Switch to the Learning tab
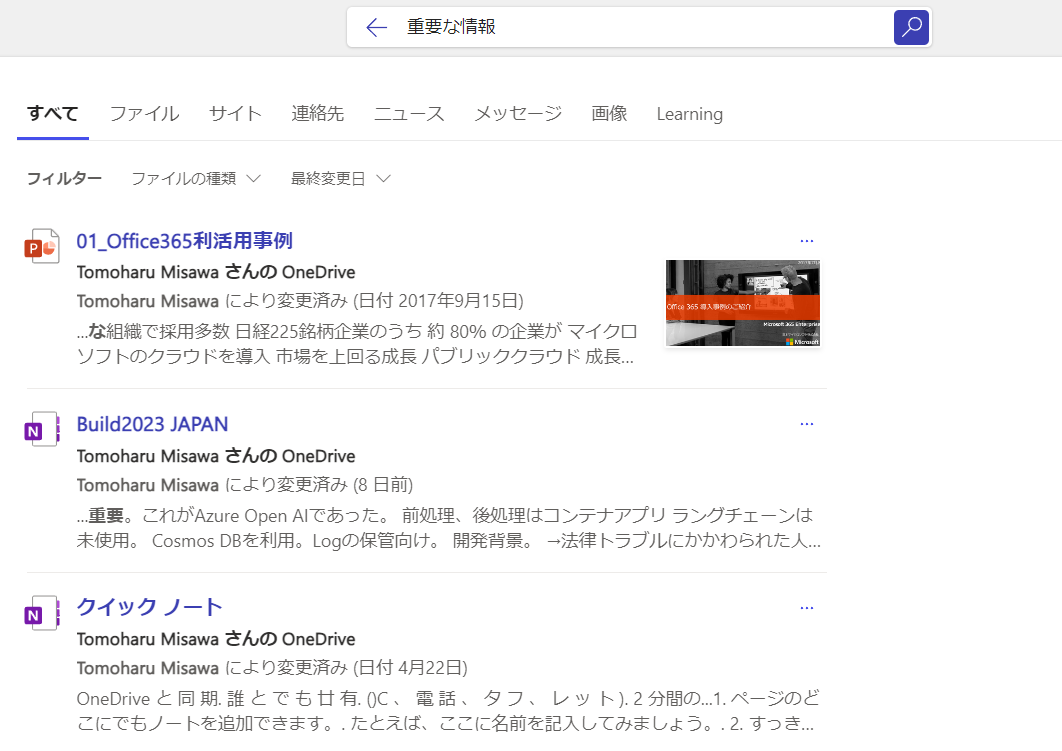 click(689, 114)
